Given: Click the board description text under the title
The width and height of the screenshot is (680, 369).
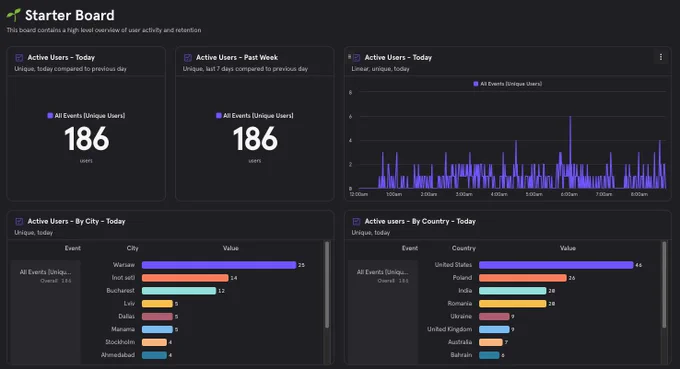Looking at the screenshot, I should (104, 30).
